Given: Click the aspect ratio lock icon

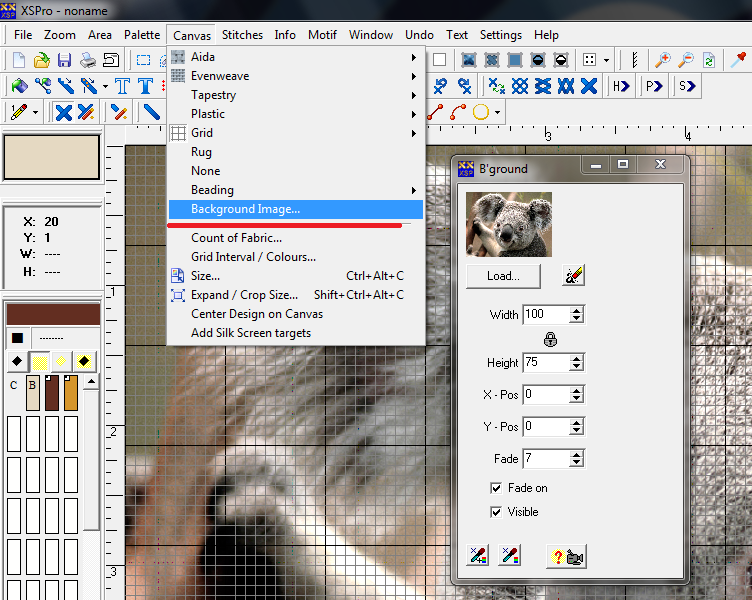Looking at the screenshot, I should tap(550, 339).
